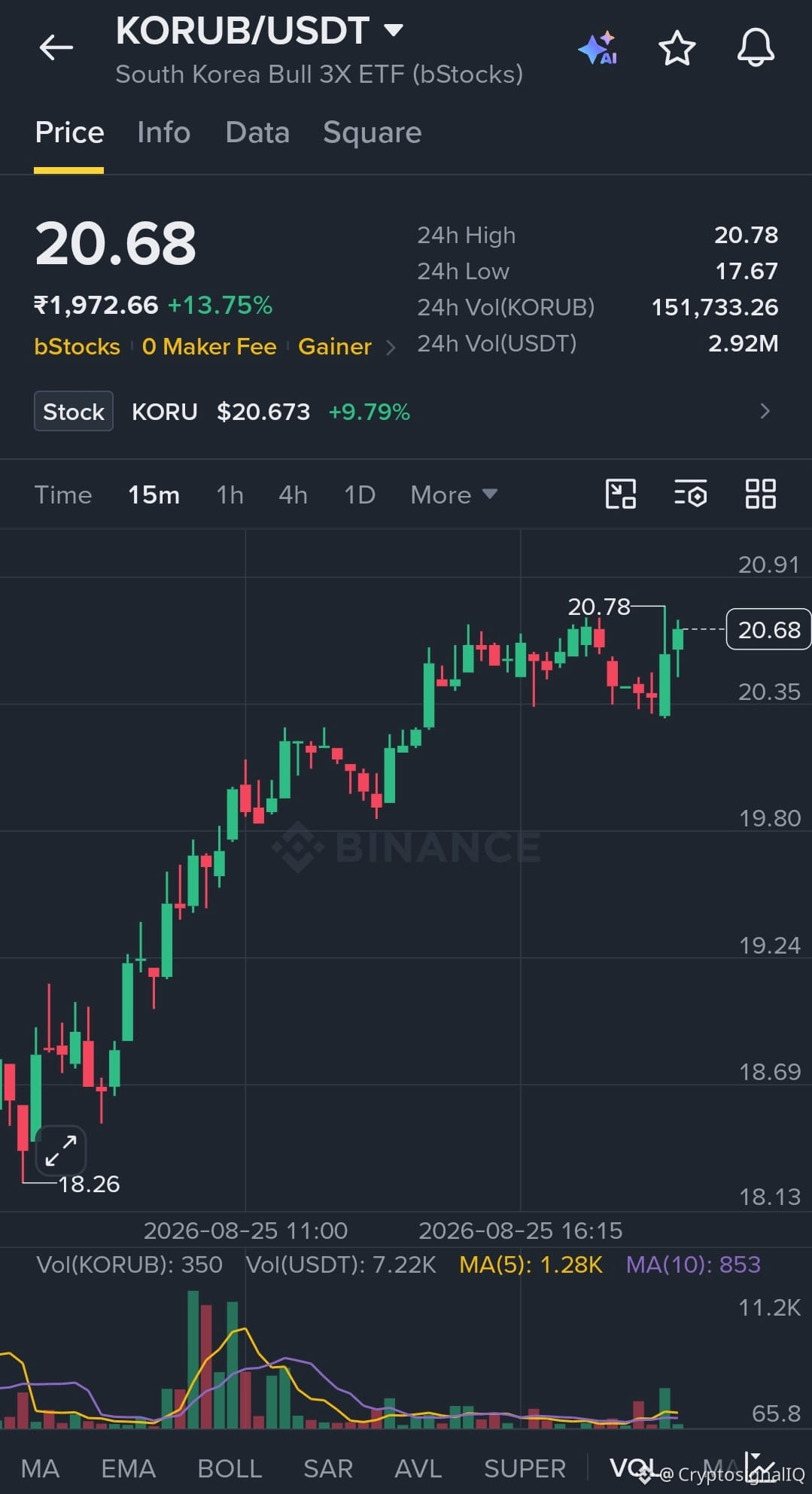
Task: Open the indicator settings icon at bottom right
Action: 759,1467
